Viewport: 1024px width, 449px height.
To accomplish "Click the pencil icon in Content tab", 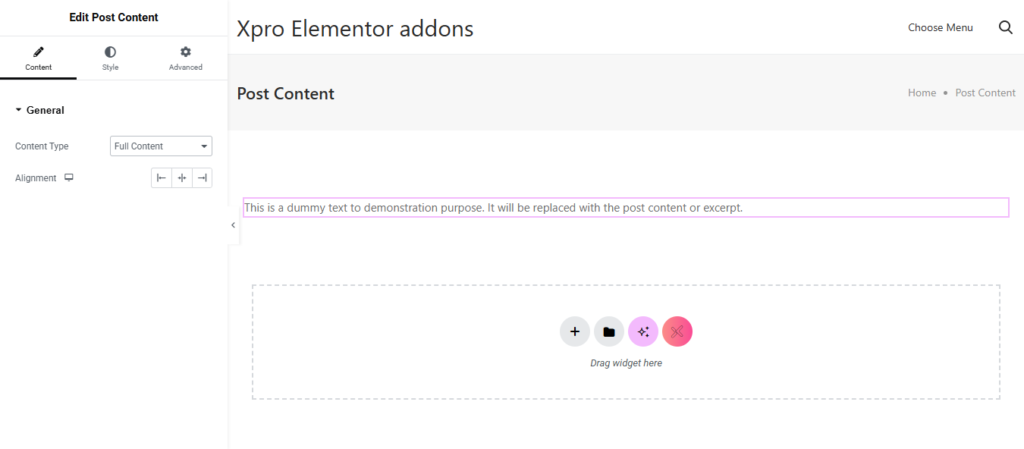I will (38, 51).
